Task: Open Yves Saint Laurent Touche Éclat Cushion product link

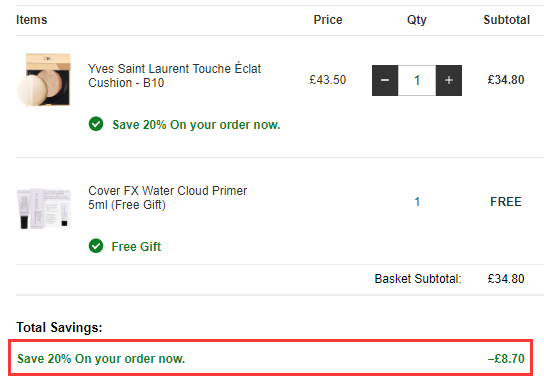Action: [175, 76]
